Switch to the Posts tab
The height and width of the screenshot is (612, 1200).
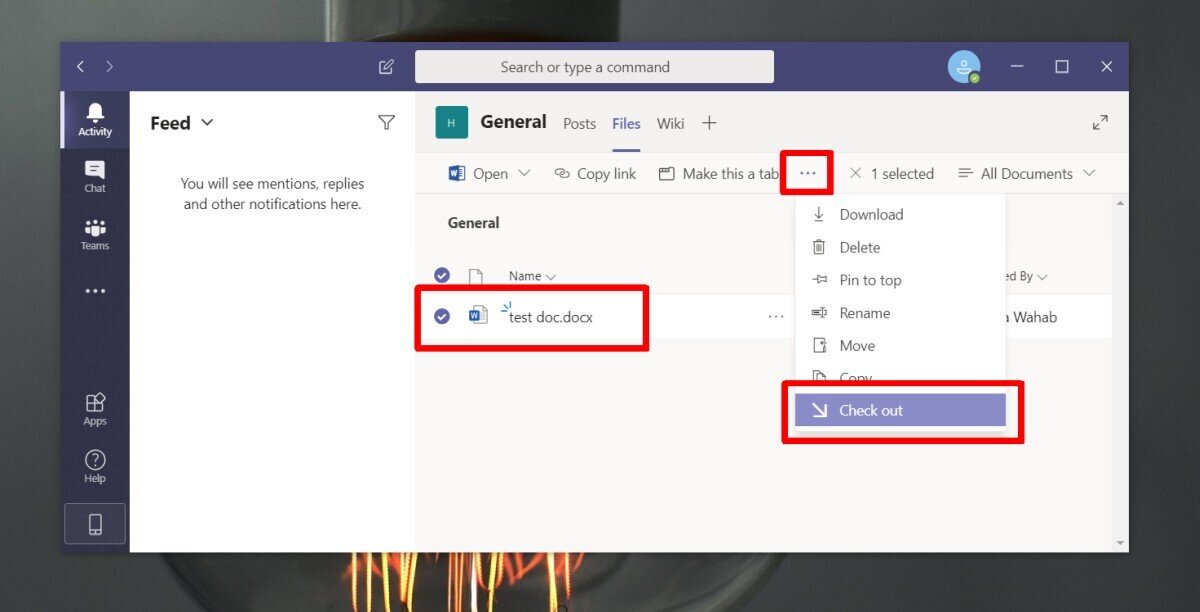(579, 123)
